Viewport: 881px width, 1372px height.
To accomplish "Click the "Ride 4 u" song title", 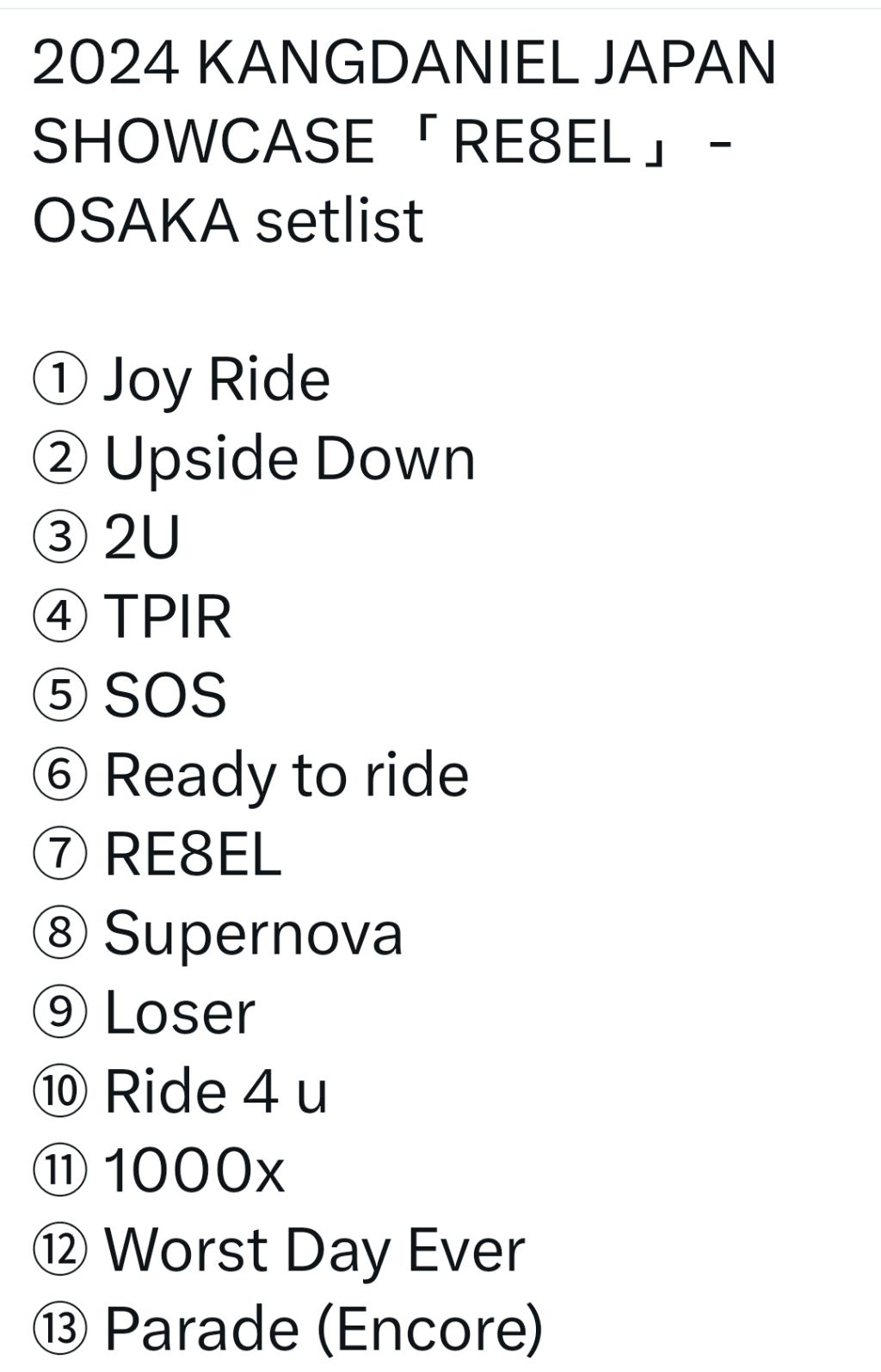I will tap(216, 1092).
